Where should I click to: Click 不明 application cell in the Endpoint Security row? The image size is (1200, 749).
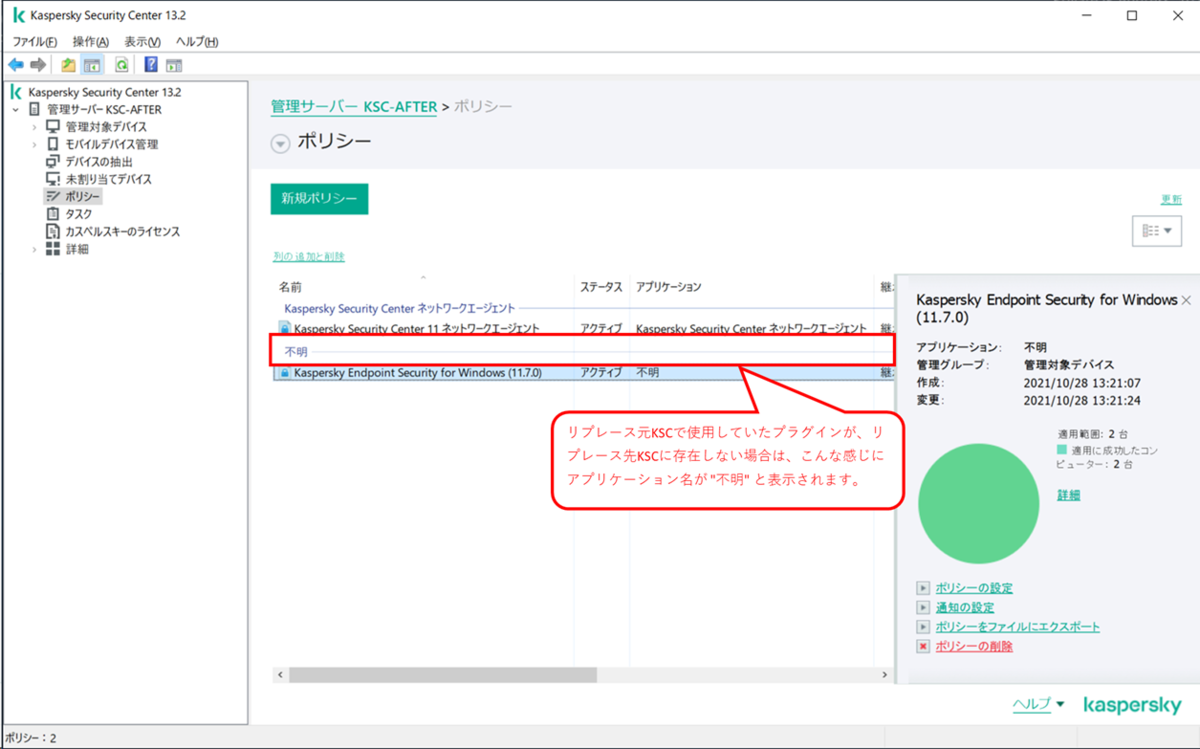click(x=647, y=372)
